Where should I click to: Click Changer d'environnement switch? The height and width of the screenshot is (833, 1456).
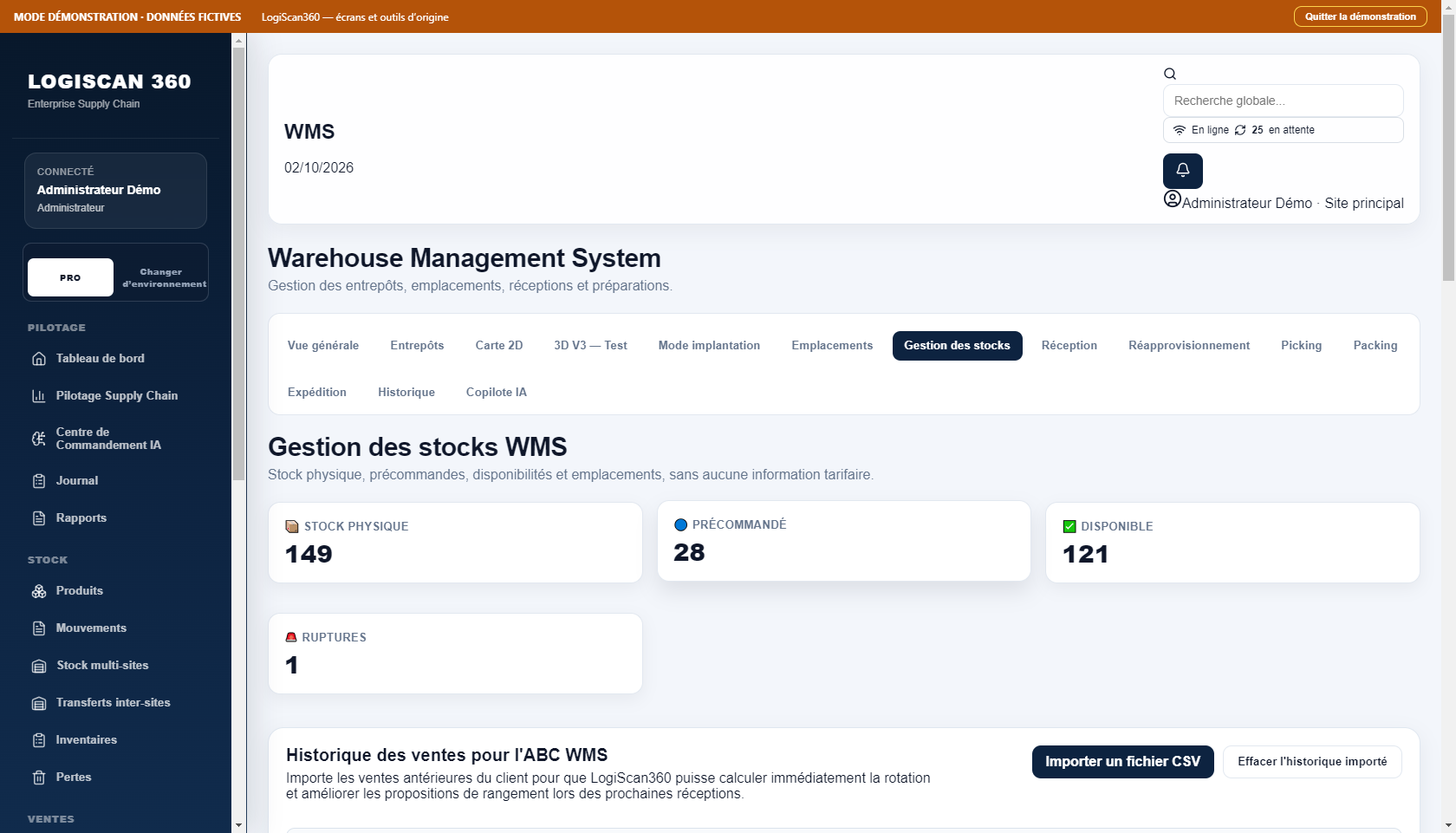164,277
